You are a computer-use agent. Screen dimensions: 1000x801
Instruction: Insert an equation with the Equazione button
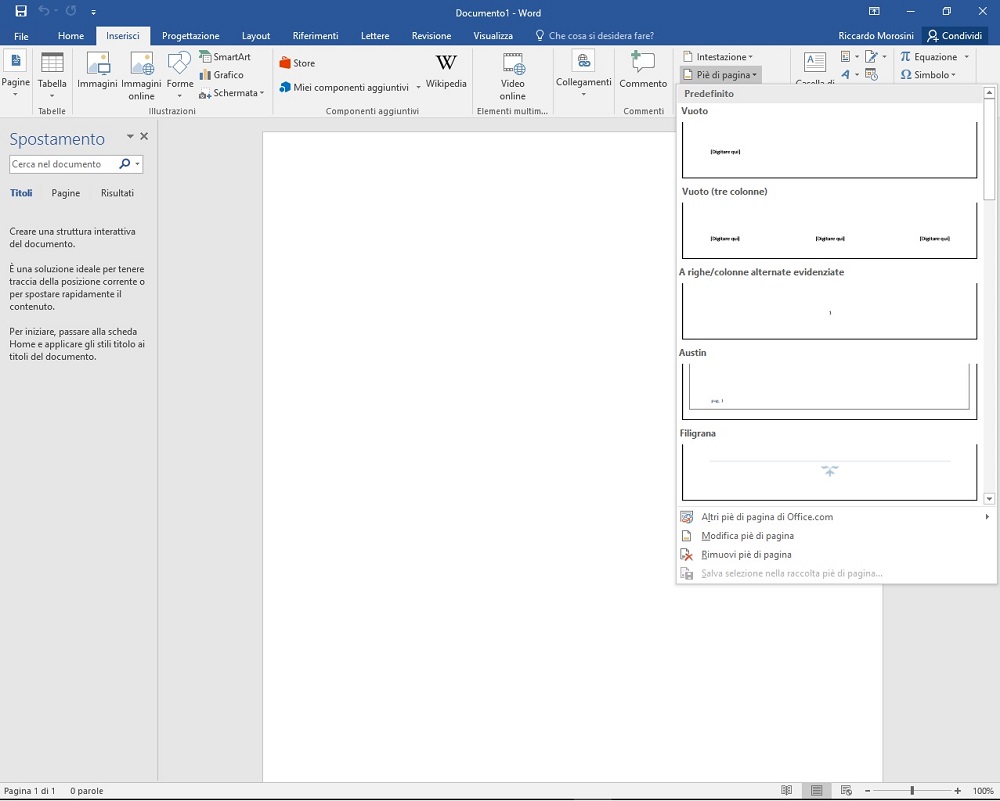point(929,57)
